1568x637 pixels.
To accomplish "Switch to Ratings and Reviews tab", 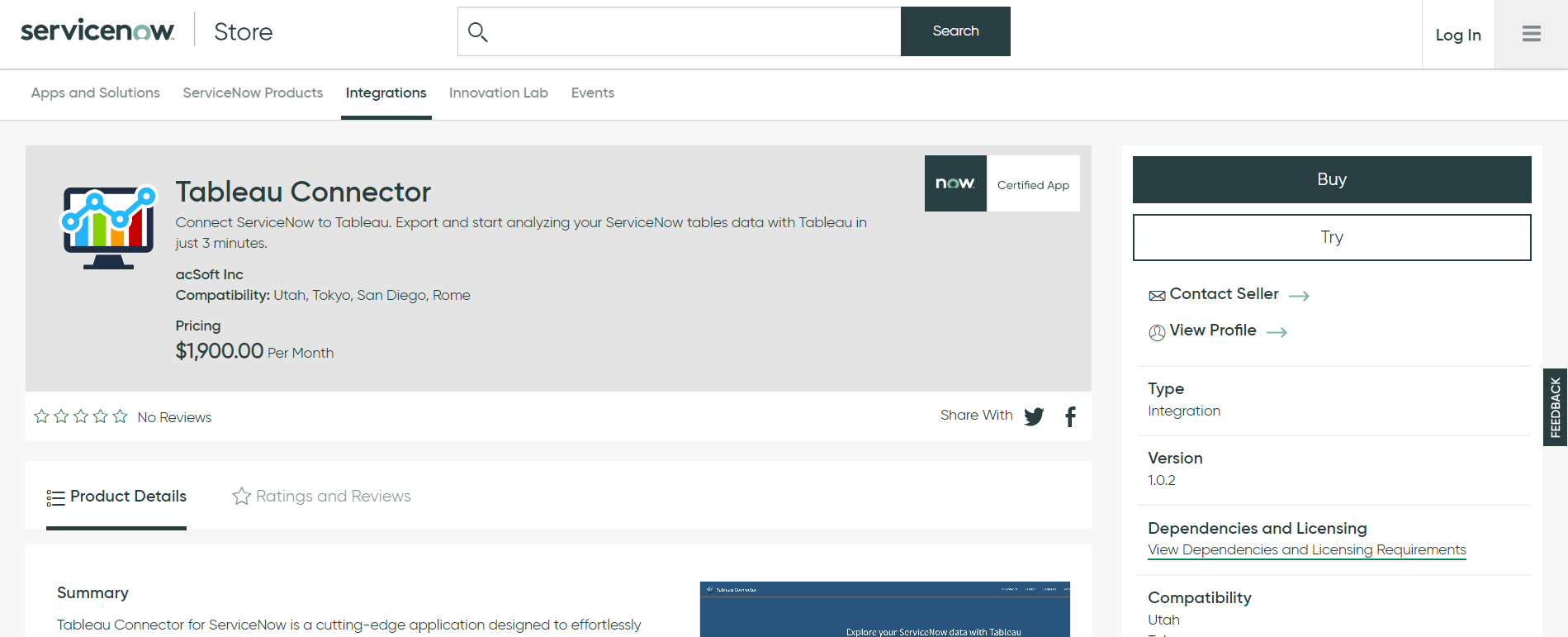I will pyautogui.click(x=322, y=496).
